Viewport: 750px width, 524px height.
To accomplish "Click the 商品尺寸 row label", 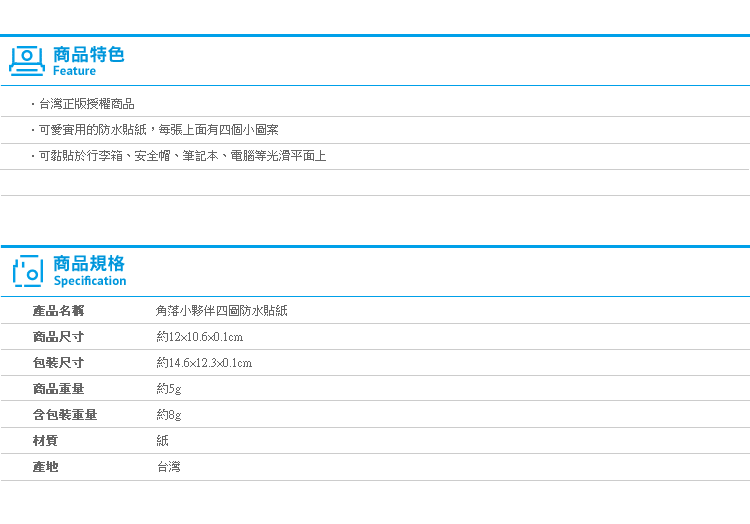I will coord(58,337).
